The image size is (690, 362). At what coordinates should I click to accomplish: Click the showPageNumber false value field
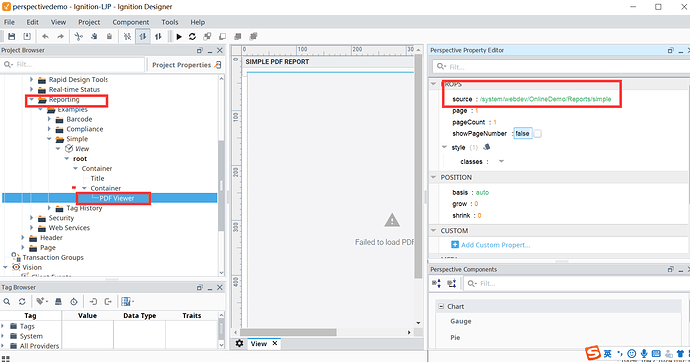pos(523,133)
